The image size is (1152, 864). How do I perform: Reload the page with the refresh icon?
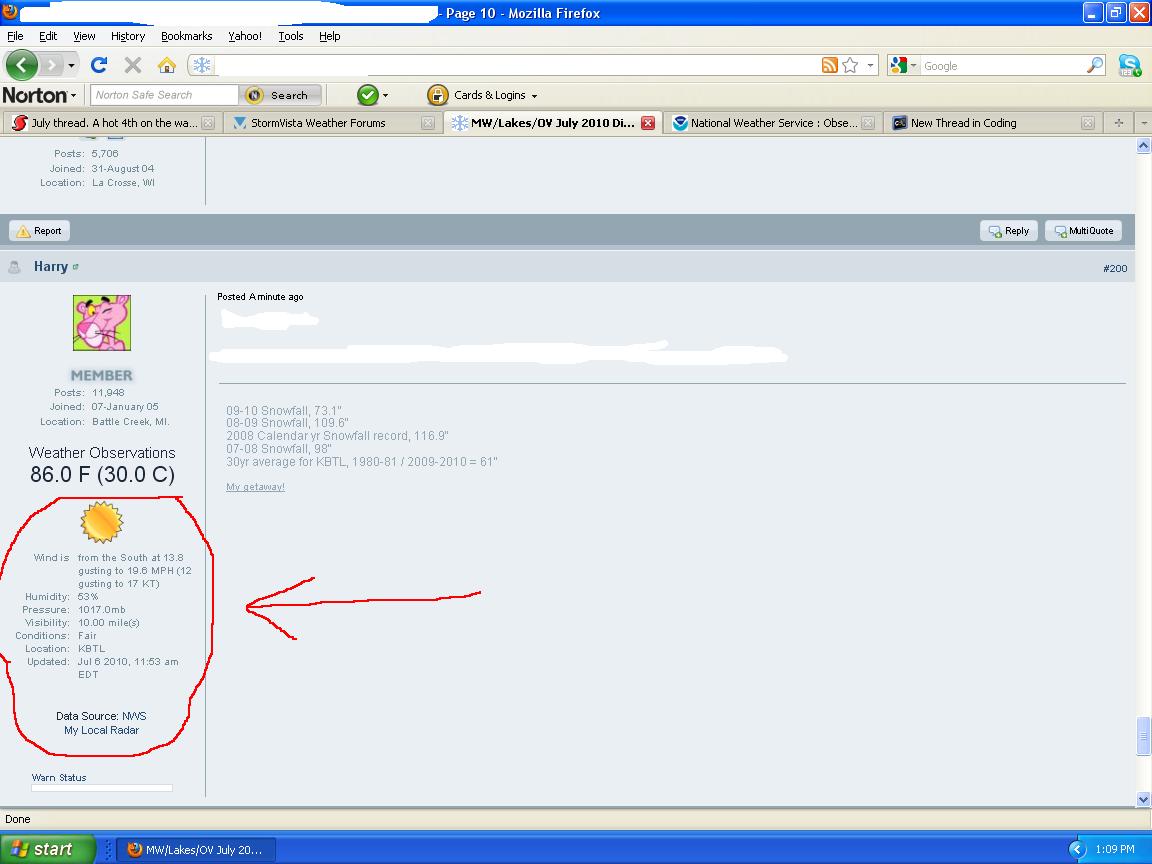[x=99, y=65]
